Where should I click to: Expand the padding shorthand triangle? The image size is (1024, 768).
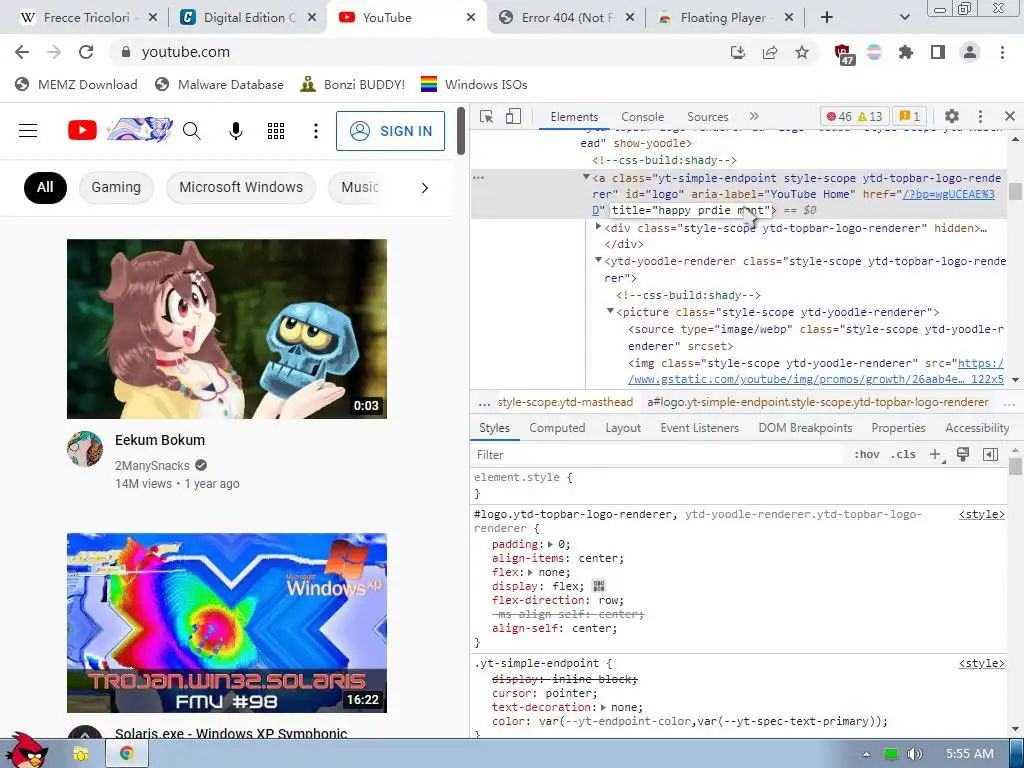(x=550, y=544)
